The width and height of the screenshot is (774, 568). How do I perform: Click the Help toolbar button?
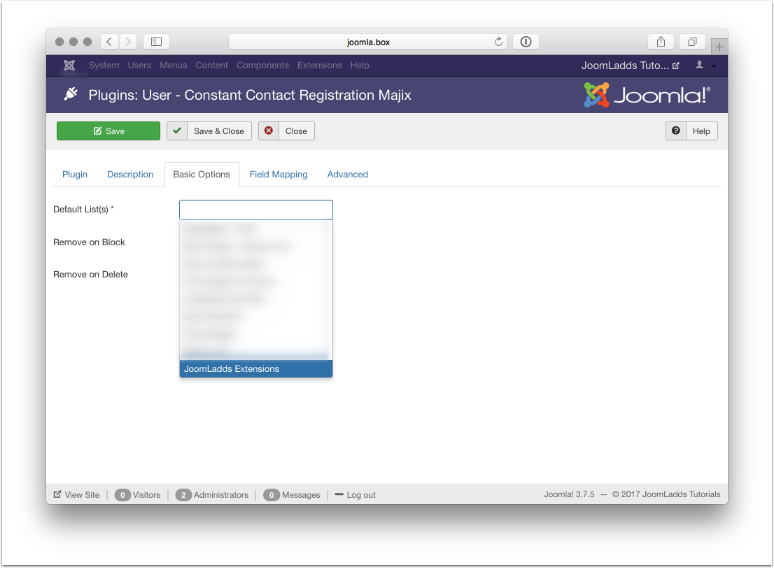tap(691, 131)
